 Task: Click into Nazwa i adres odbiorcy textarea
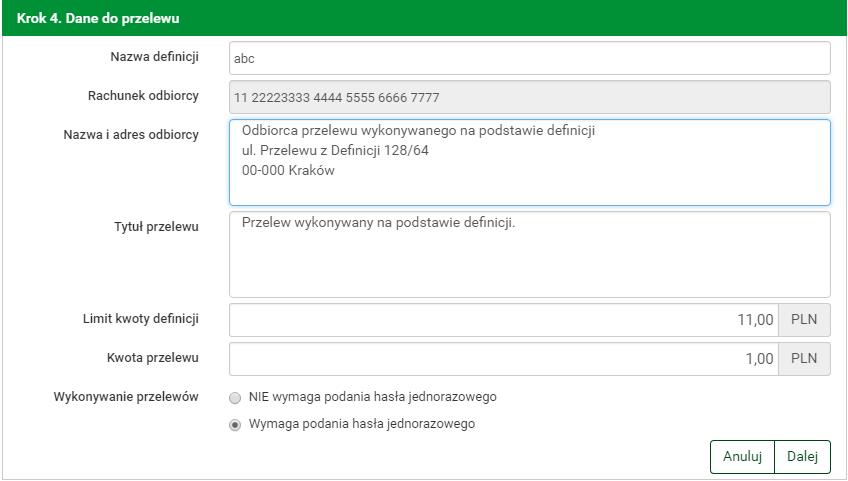coord(529,162)
